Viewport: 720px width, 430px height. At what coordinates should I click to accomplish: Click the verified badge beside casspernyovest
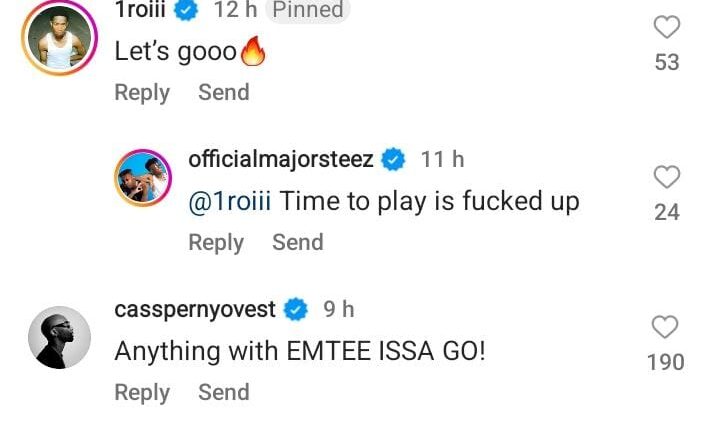coord(295,310)
